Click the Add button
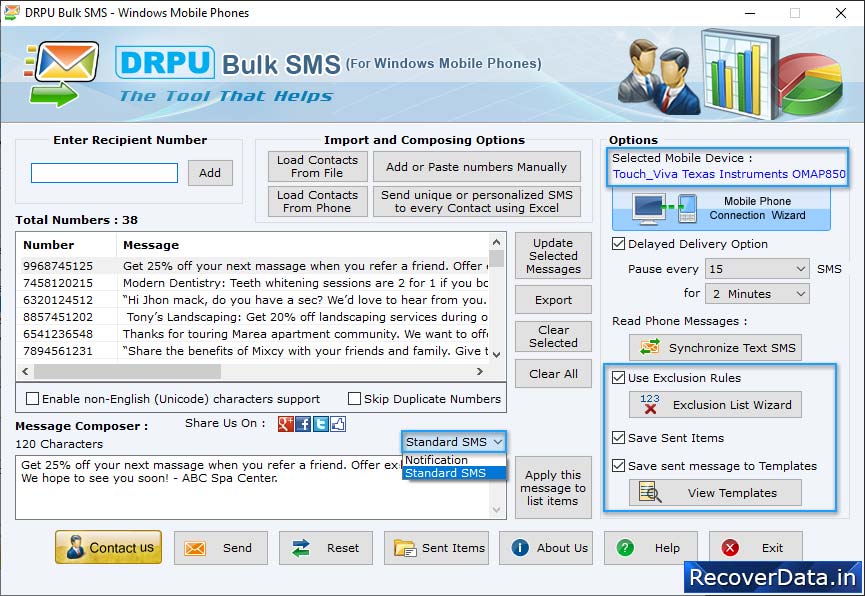The image size is (865, 596). click(x=210, y=173)
